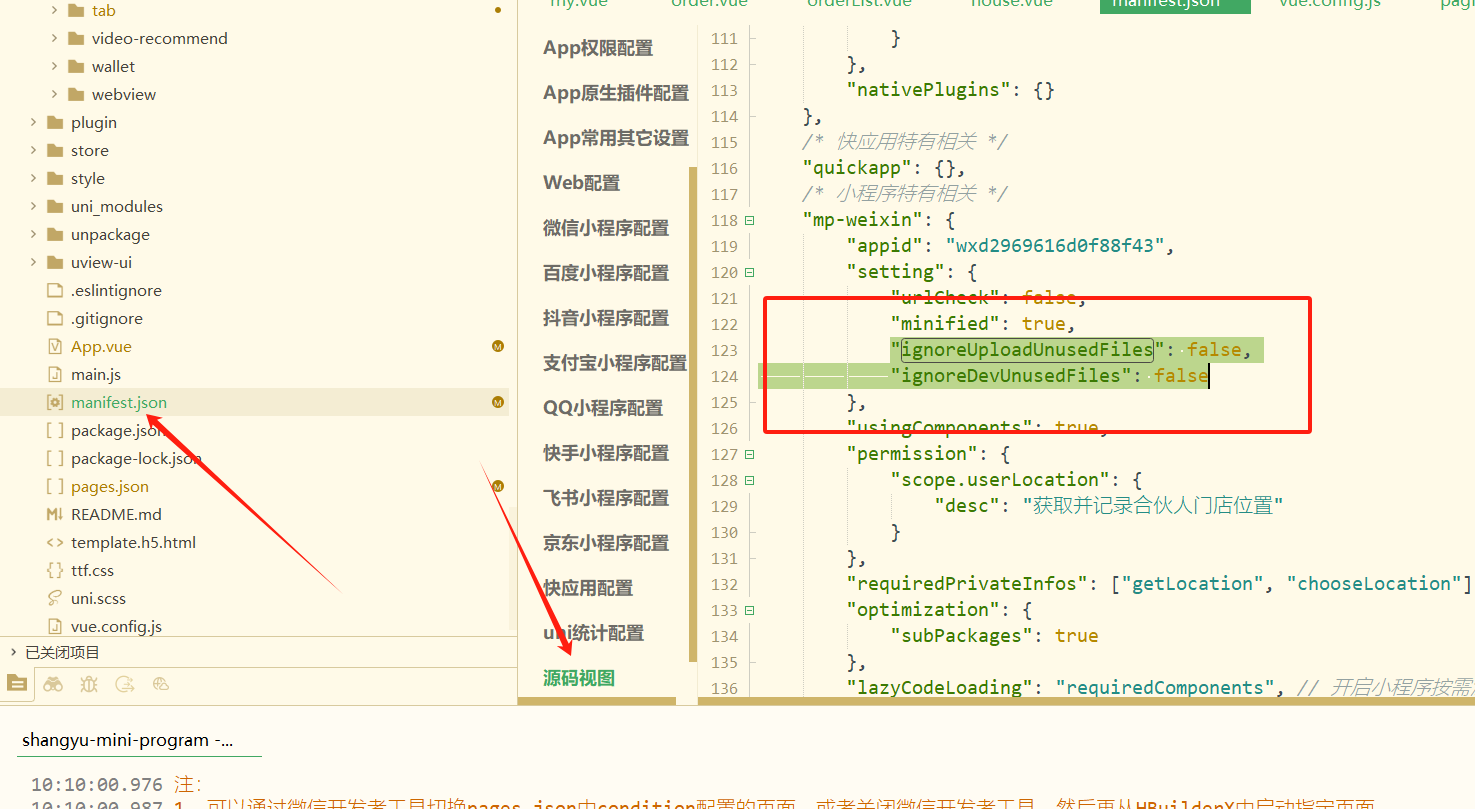Expand the video-recommend folder
The height and width of the screenshot is (809, 1475).
coord(54,38)
